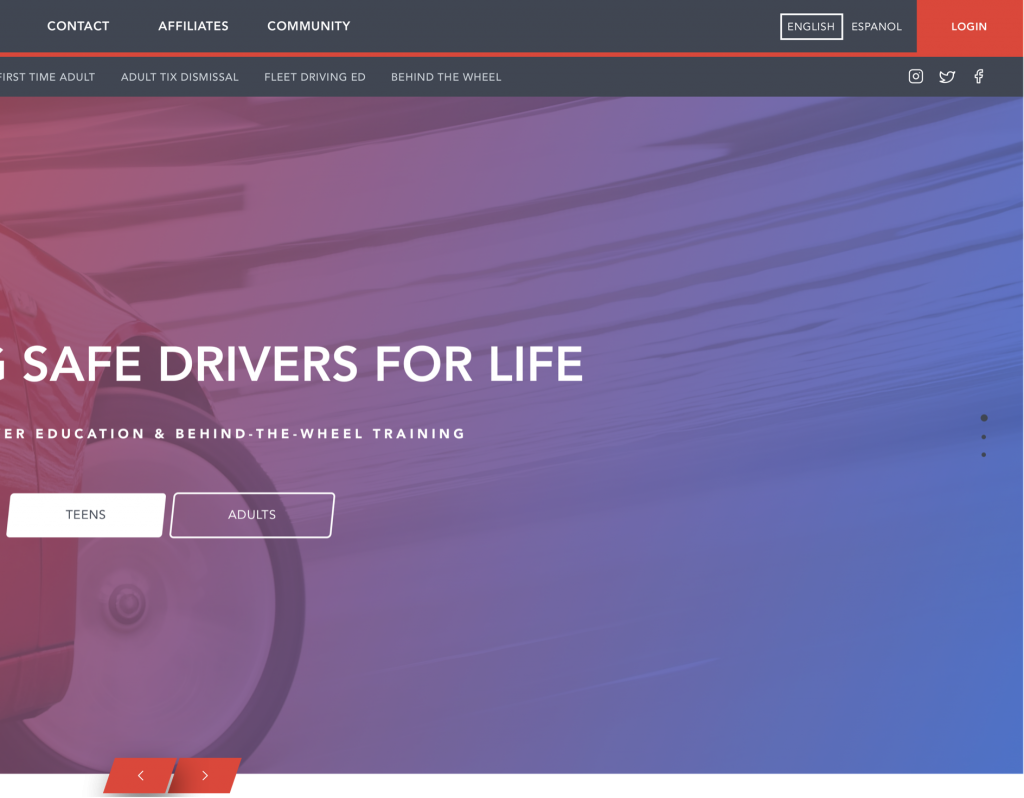This screenshot has height=798, width=1024.
Task: Open the CONTACT menu
Action: (78, 26)
